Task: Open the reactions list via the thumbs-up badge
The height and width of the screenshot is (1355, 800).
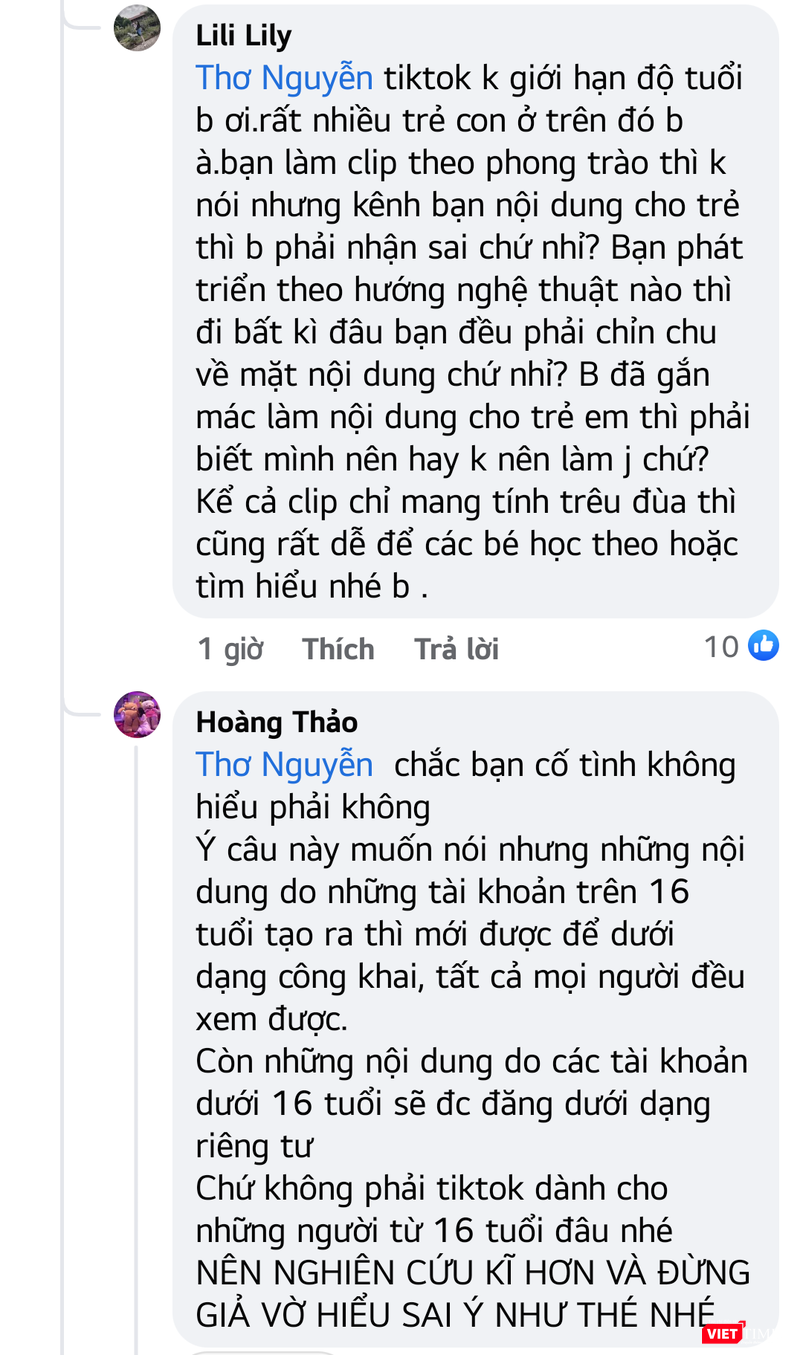Action: coord(763,646)
